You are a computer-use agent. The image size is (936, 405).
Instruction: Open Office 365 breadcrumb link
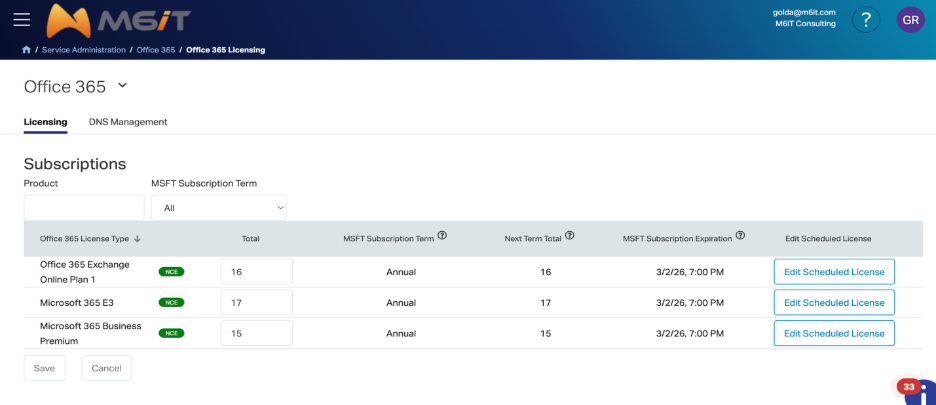[x=156, y=50]
